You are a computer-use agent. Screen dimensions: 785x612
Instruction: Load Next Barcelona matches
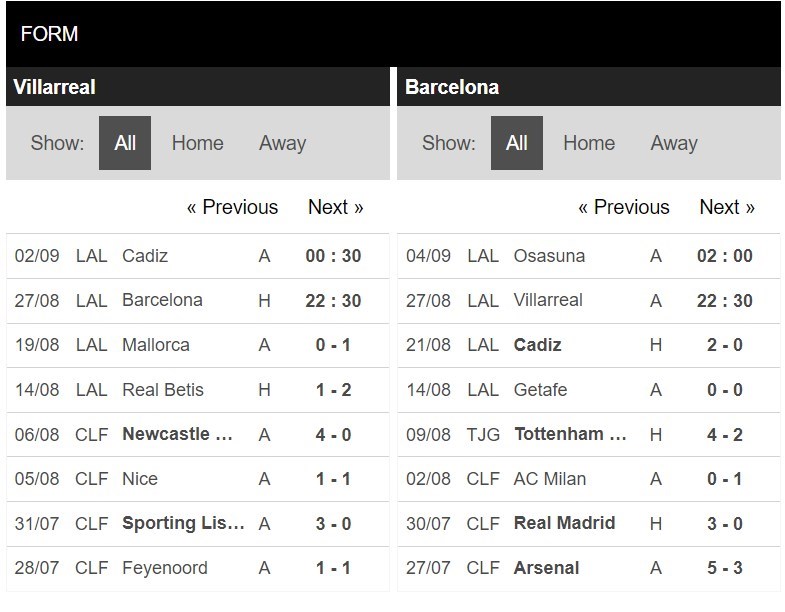tap(727, 207)
